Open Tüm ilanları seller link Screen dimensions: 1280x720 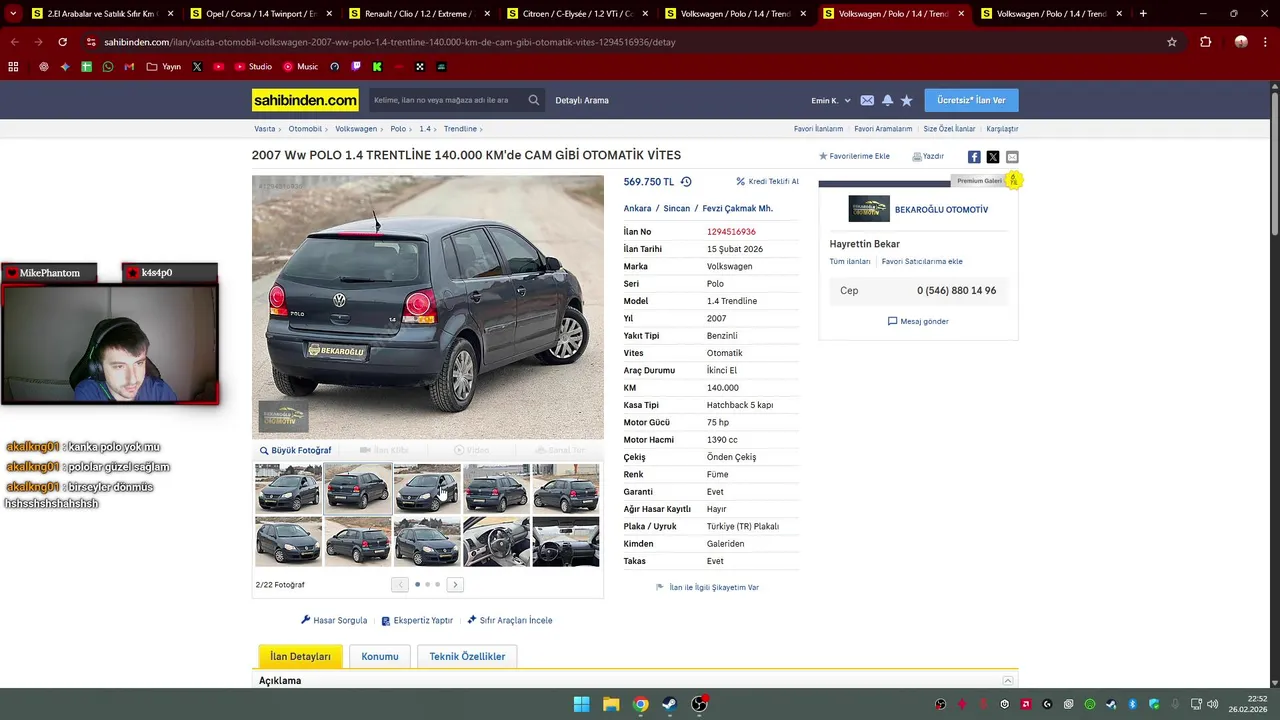click(850, 261)
